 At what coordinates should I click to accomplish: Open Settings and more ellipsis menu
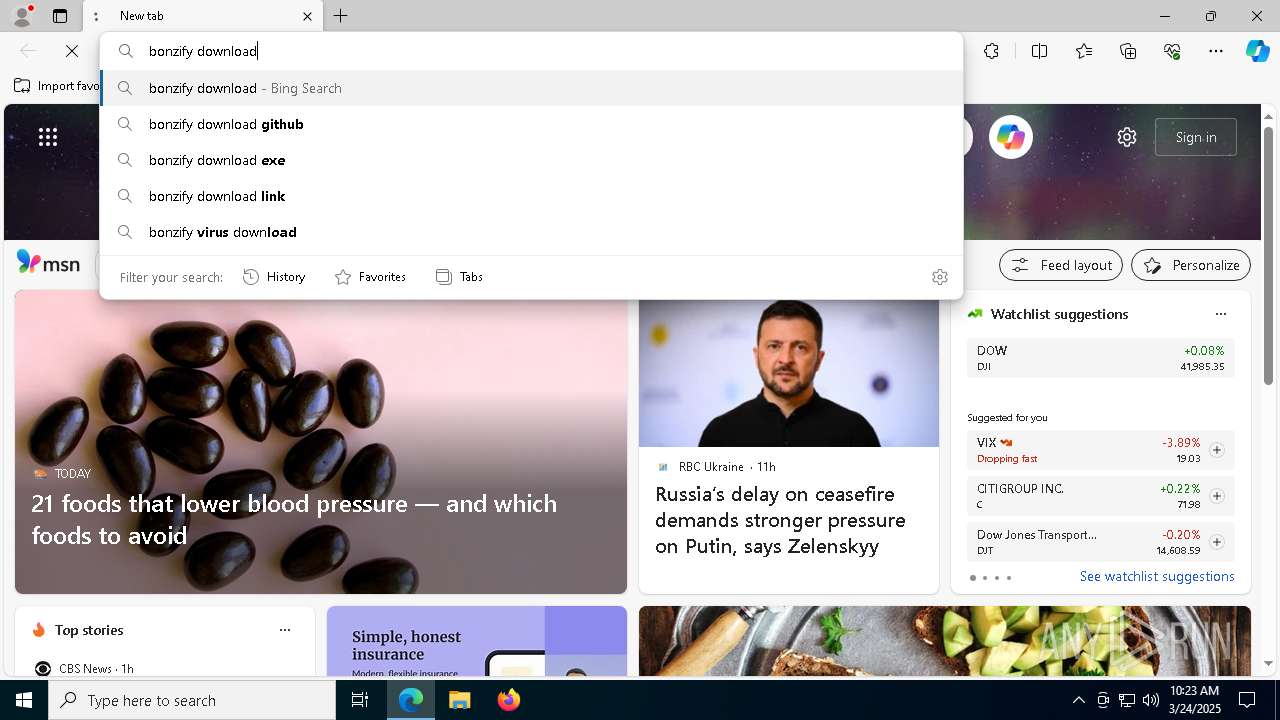1216,51
